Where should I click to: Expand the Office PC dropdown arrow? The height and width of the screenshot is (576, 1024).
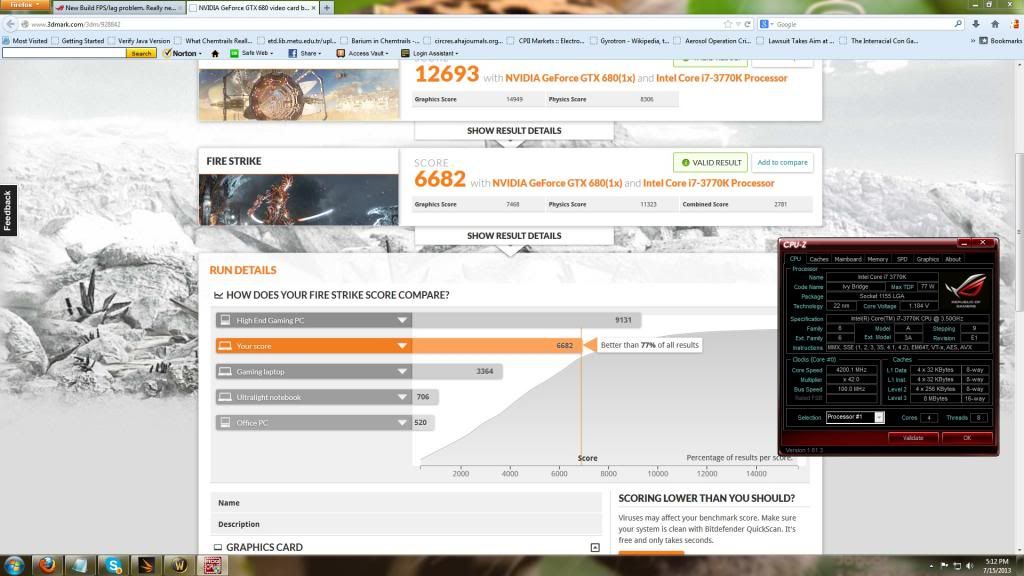click(402, 423)
